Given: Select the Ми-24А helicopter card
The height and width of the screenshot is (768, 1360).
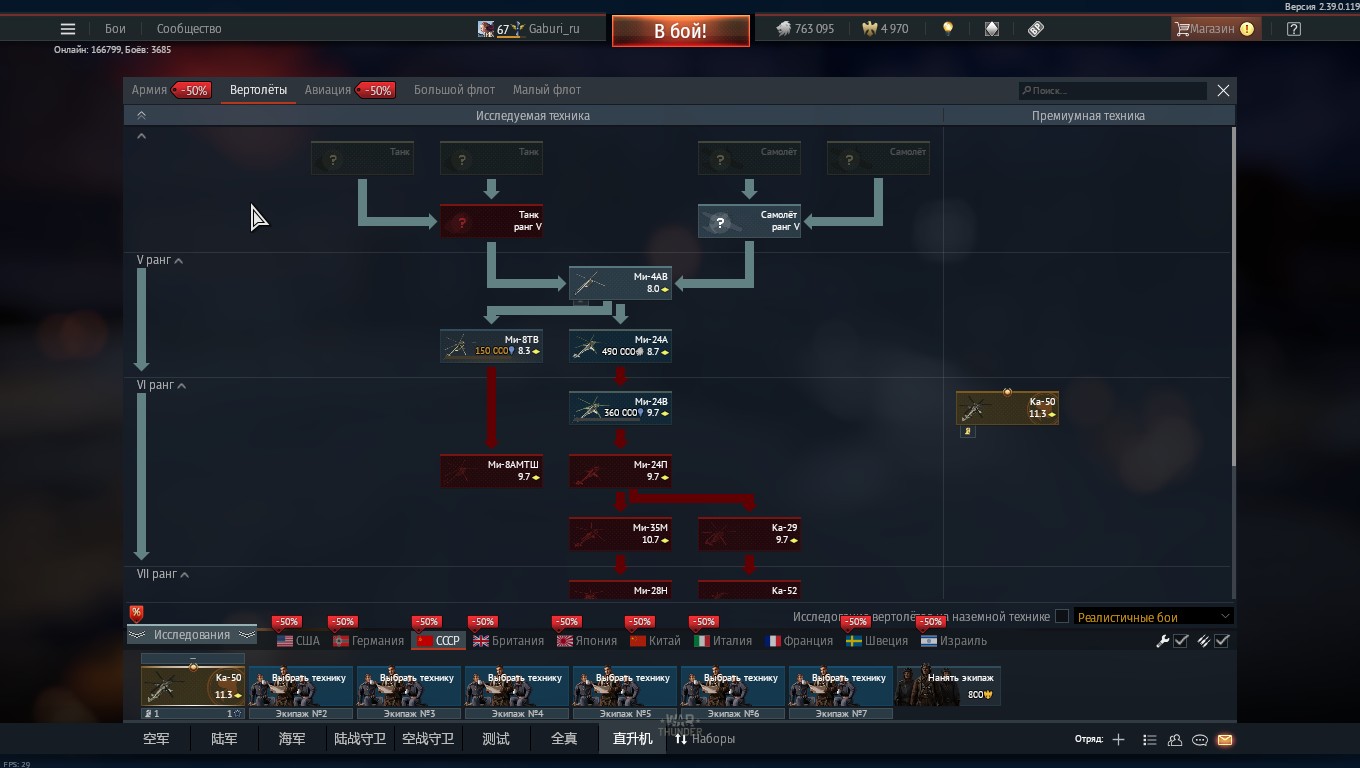Looking at the screenshot, I should 620,346.
